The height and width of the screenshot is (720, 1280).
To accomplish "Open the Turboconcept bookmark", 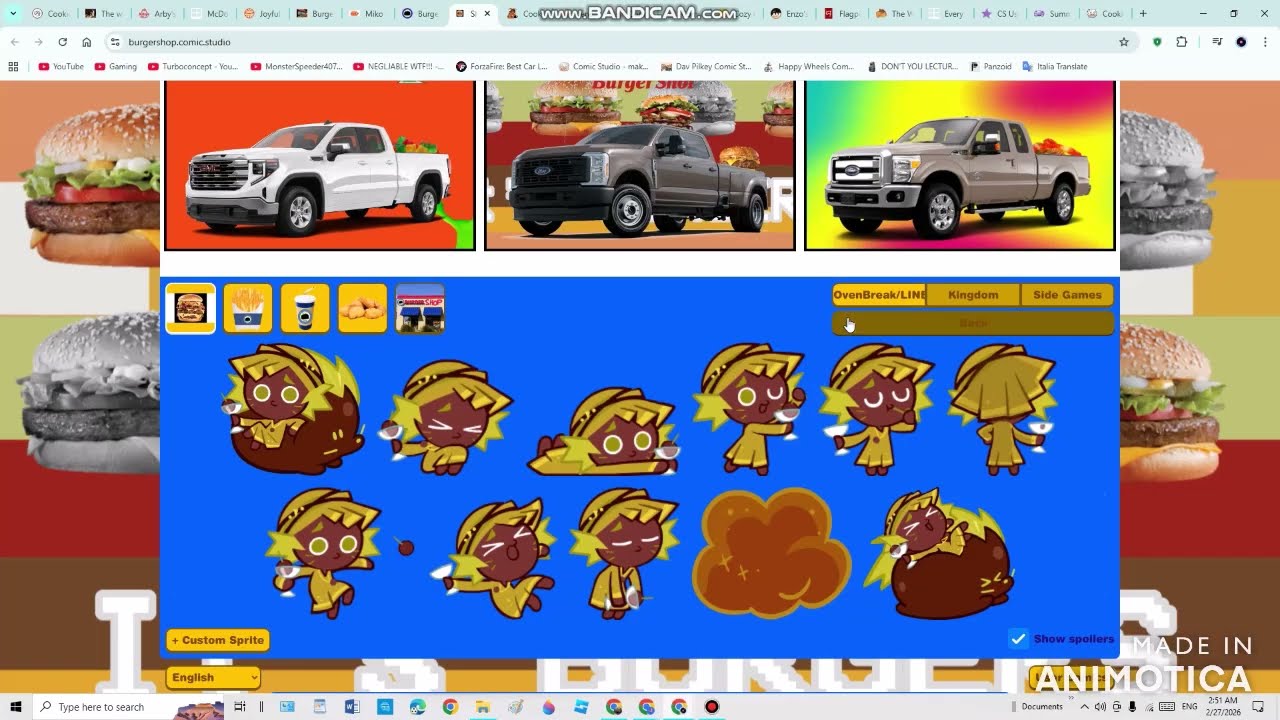I will pos(193,66).
